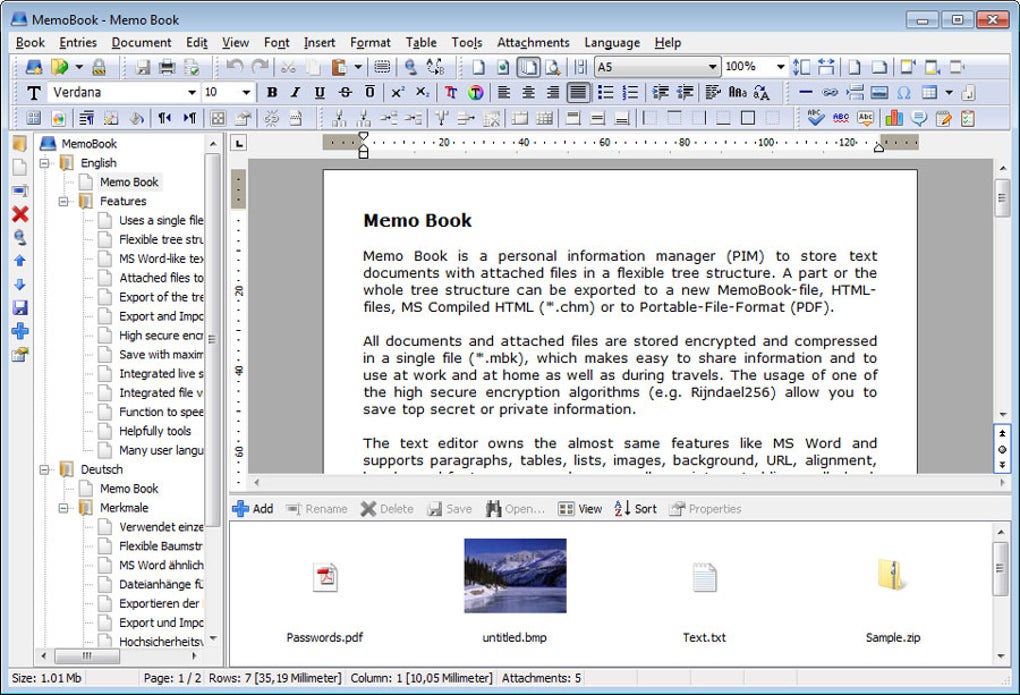Collapse the Features tree node

point(64,201)
